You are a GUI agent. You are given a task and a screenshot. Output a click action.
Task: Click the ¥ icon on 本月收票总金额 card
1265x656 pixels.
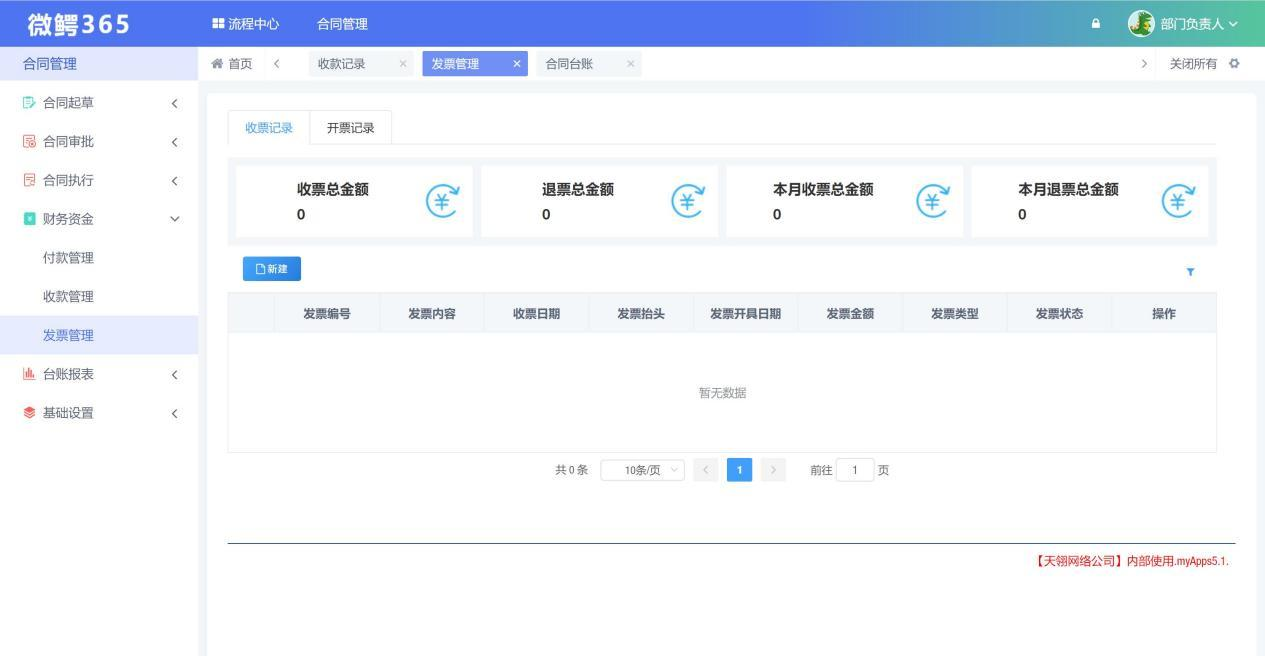click(x=930, y=201)
